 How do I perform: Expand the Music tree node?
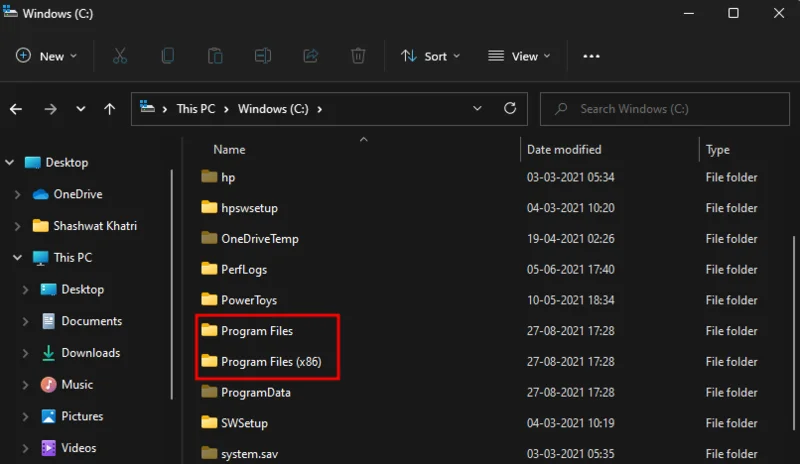coord(25,384)
